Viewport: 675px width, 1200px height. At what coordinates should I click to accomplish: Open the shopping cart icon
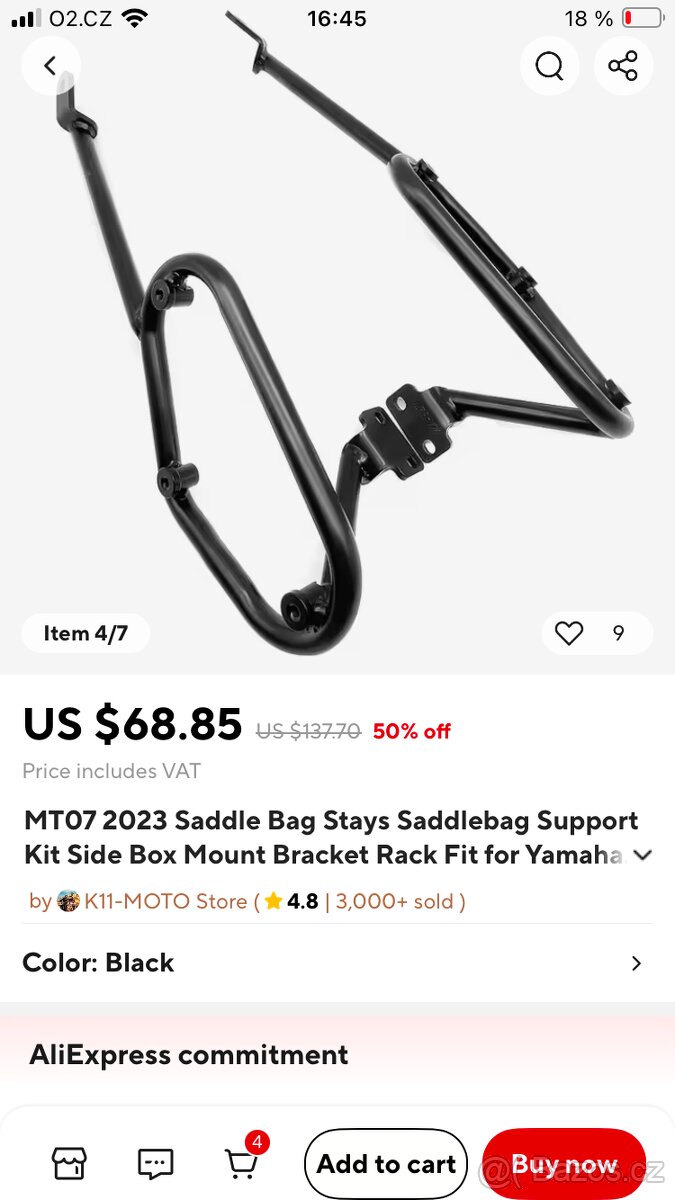tap(240, 1164)
